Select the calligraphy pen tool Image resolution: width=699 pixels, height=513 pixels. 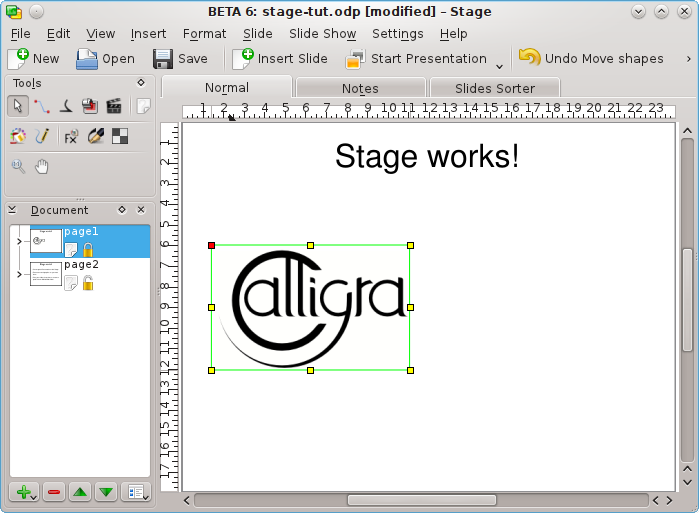click(x=65, y=105)
